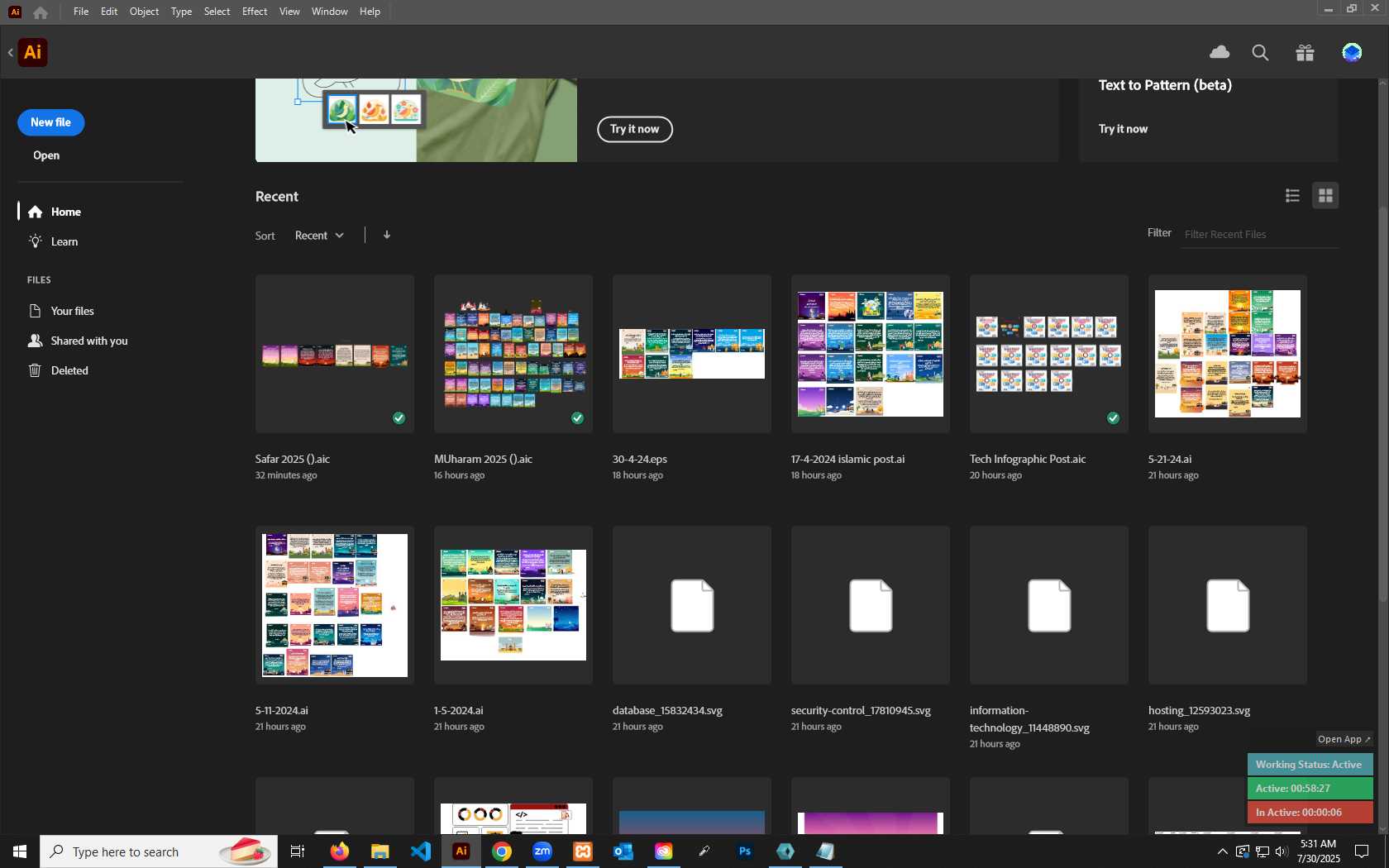The width and height of the screenshot is (1389, 868).
Task: Open Google Chrome from the taskbar
Action: 502,851
